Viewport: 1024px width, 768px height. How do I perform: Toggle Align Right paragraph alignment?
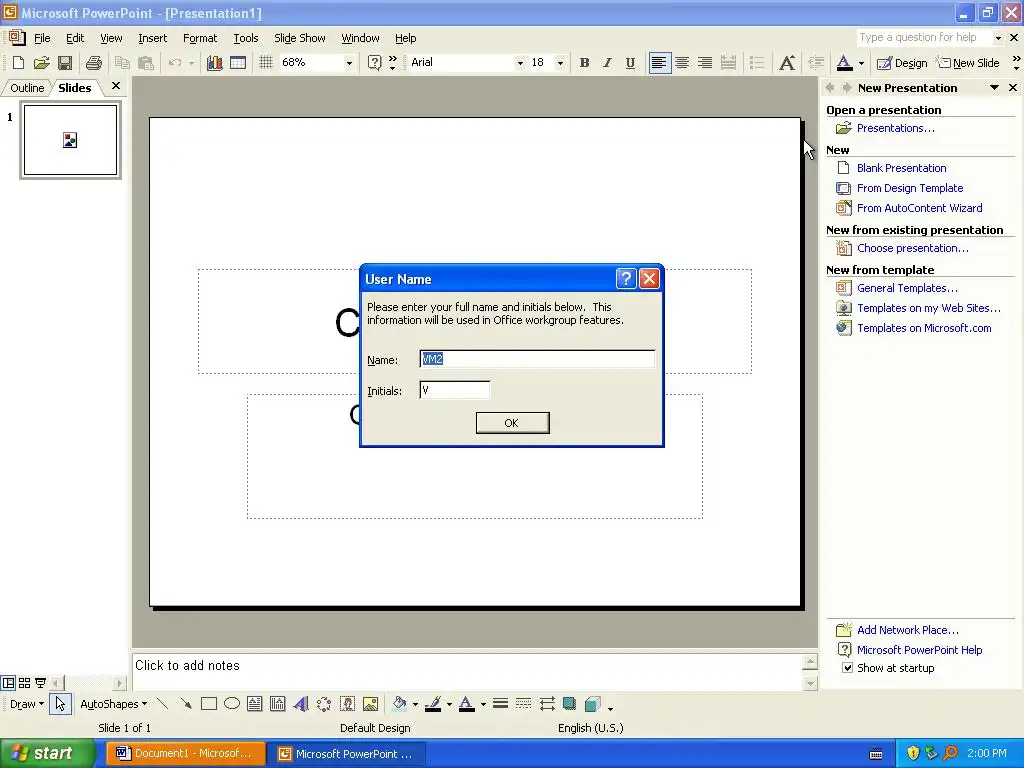705,63
